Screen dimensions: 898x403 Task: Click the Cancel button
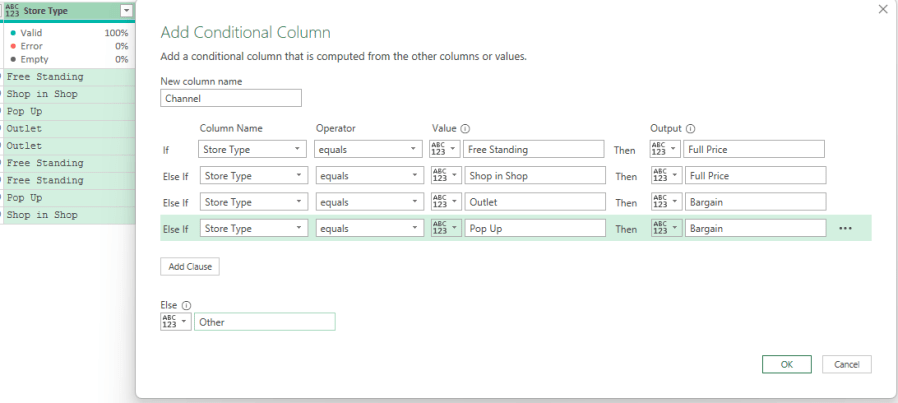(x=847, y=364)
